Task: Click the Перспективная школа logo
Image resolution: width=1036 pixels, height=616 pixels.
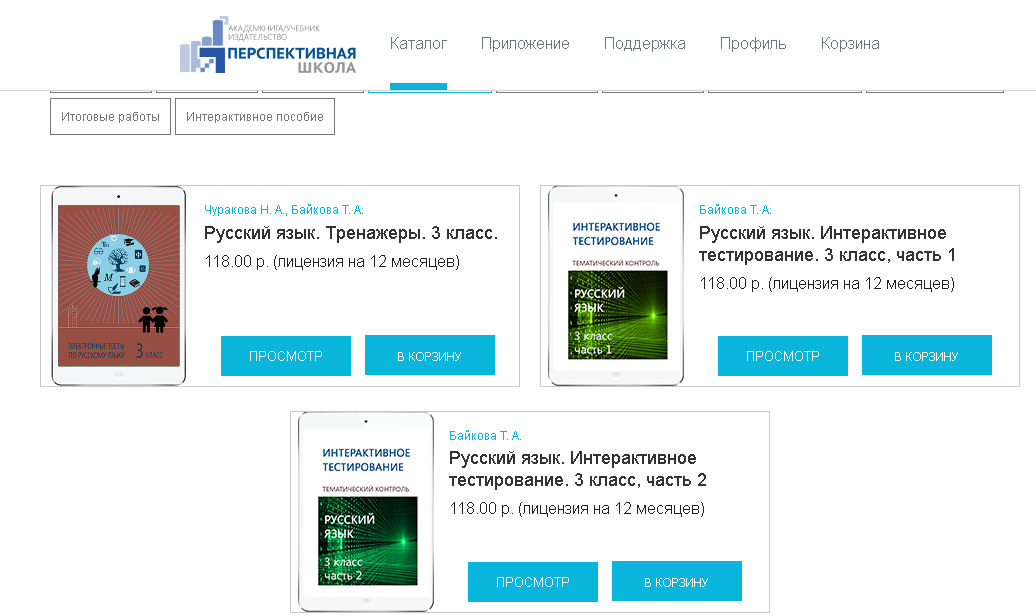Action: [268, 48]
